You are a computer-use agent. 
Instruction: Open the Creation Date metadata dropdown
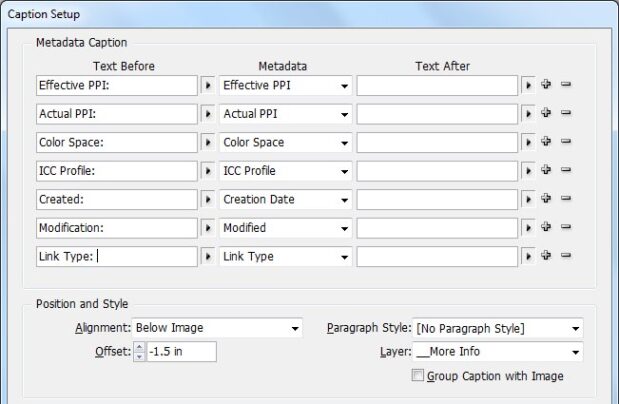(286, 199)
